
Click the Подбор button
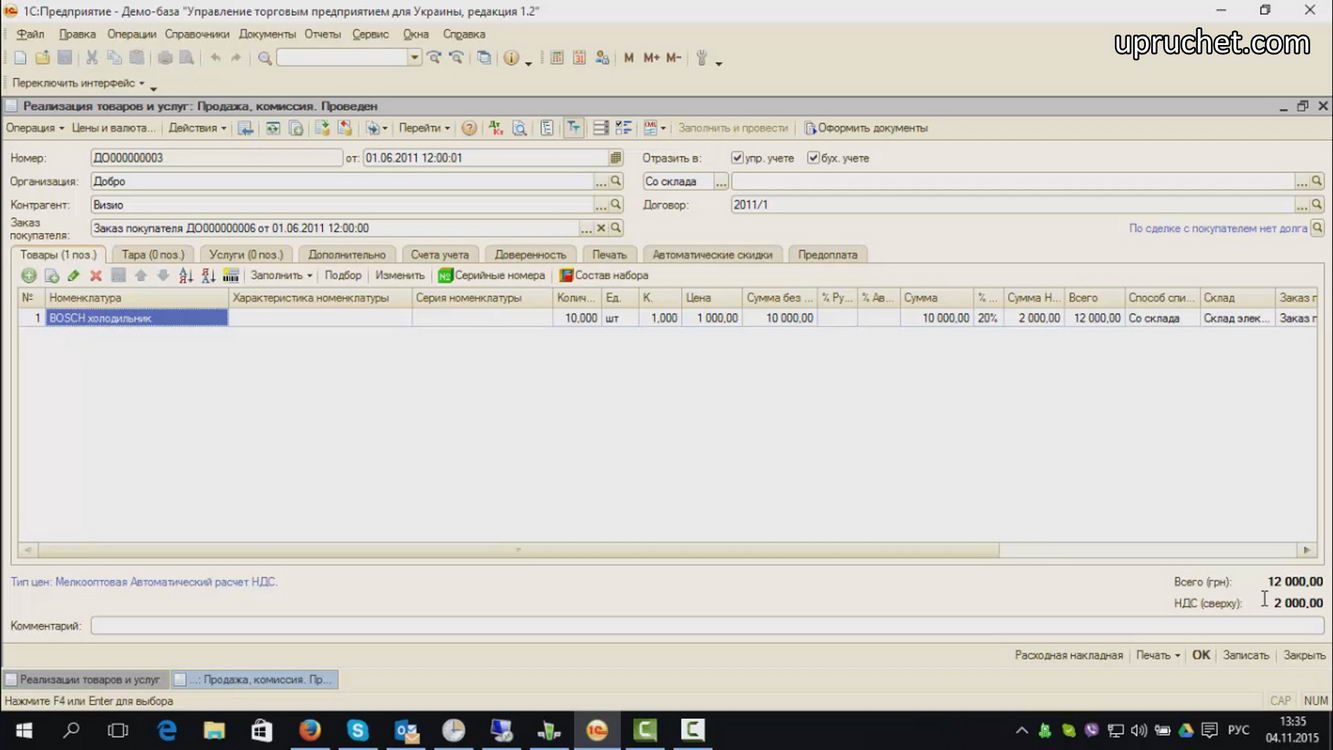[343, 275]
